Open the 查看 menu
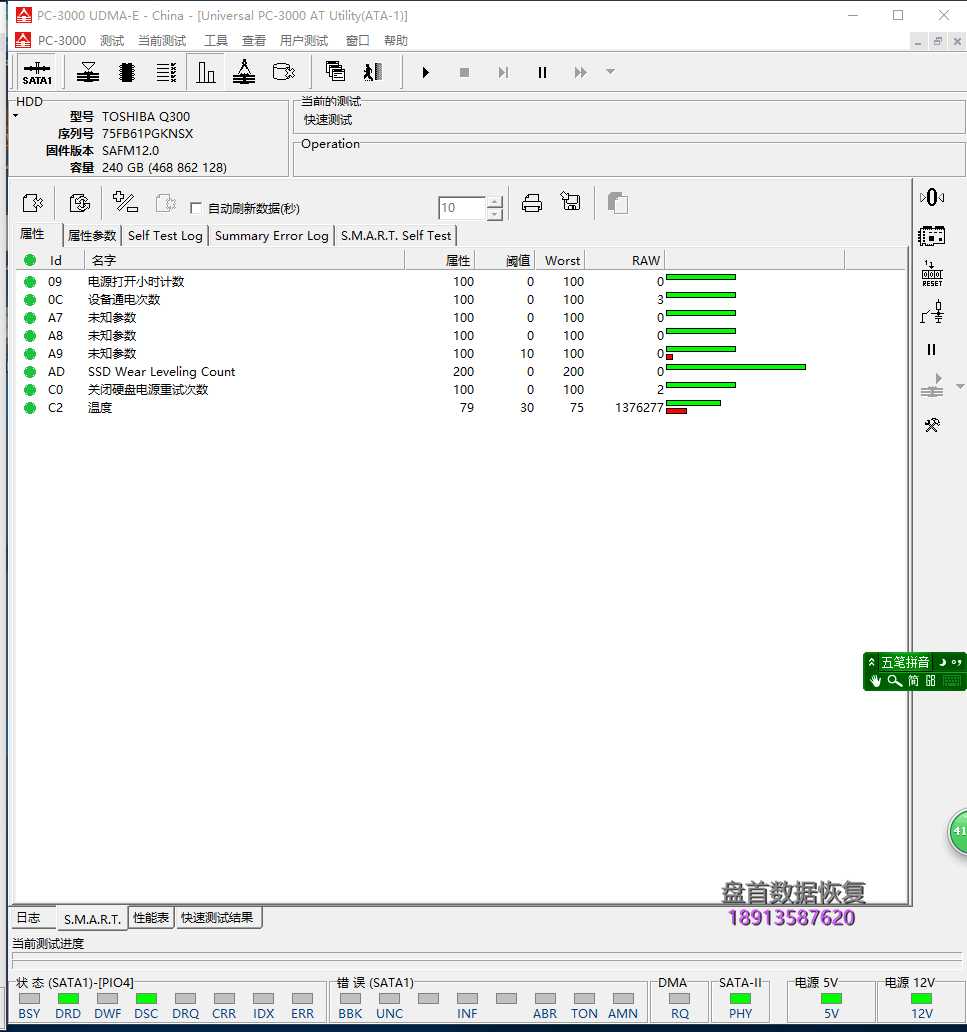This screenshot has width=967, height=1032. pyautogui.click(x=253, y=41)
